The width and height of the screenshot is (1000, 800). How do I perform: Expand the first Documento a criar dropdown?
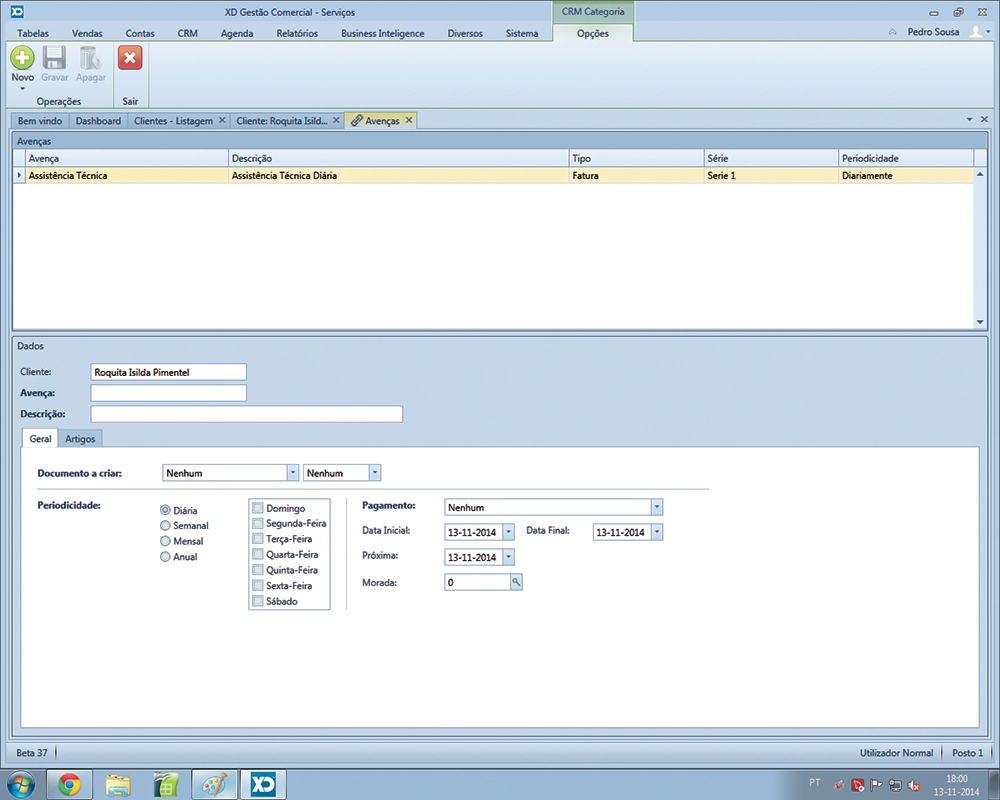(292, 473)
